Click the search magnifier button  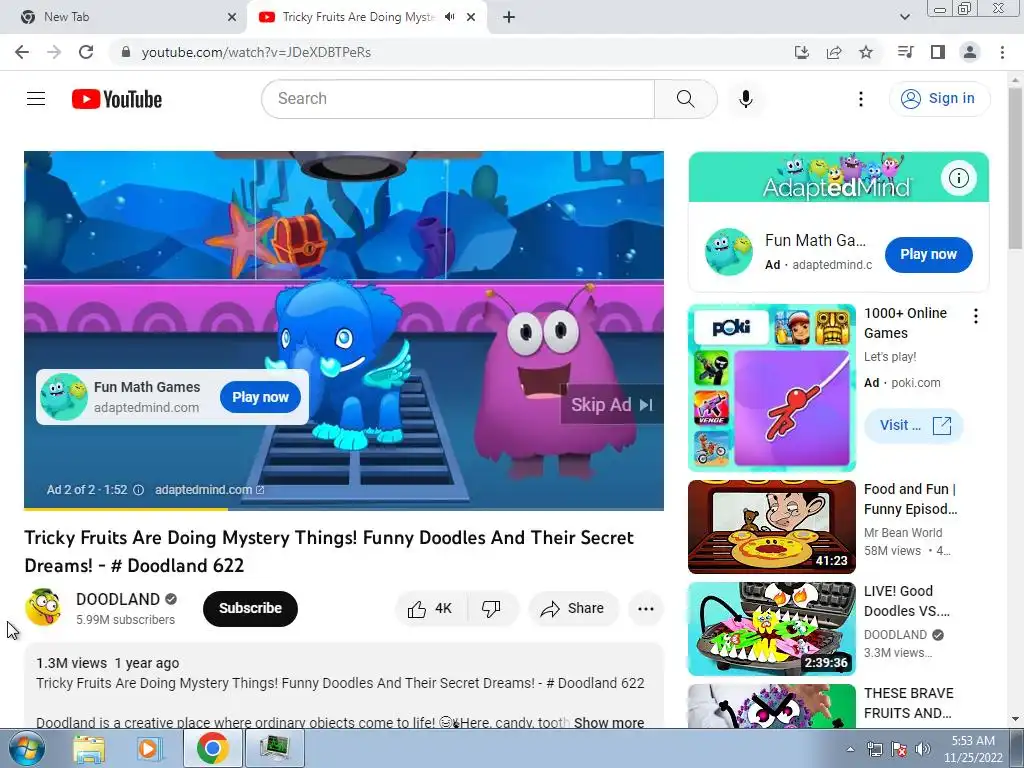click(x=686, y=99)
